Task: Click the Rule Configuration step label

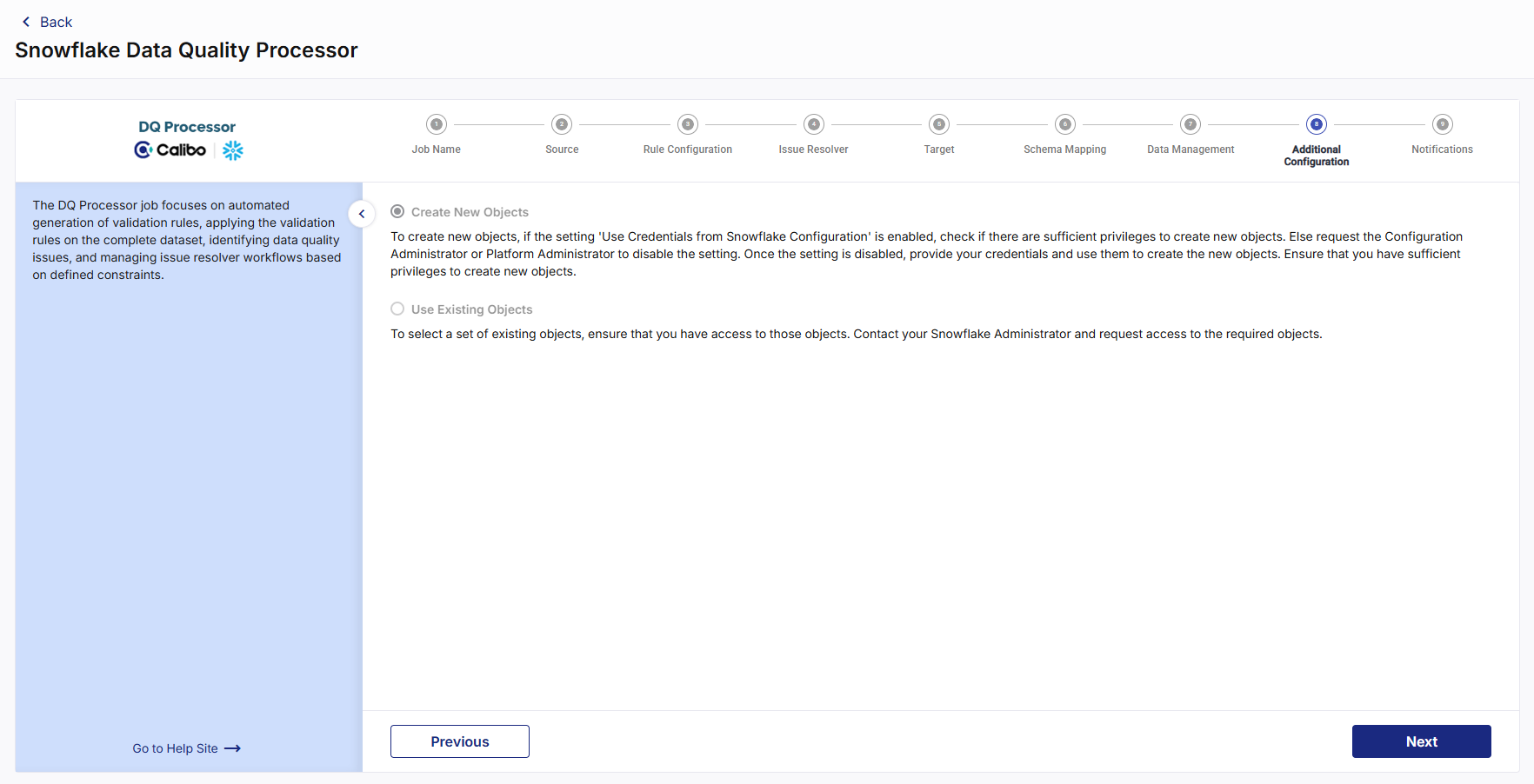Action: [688, 149]
